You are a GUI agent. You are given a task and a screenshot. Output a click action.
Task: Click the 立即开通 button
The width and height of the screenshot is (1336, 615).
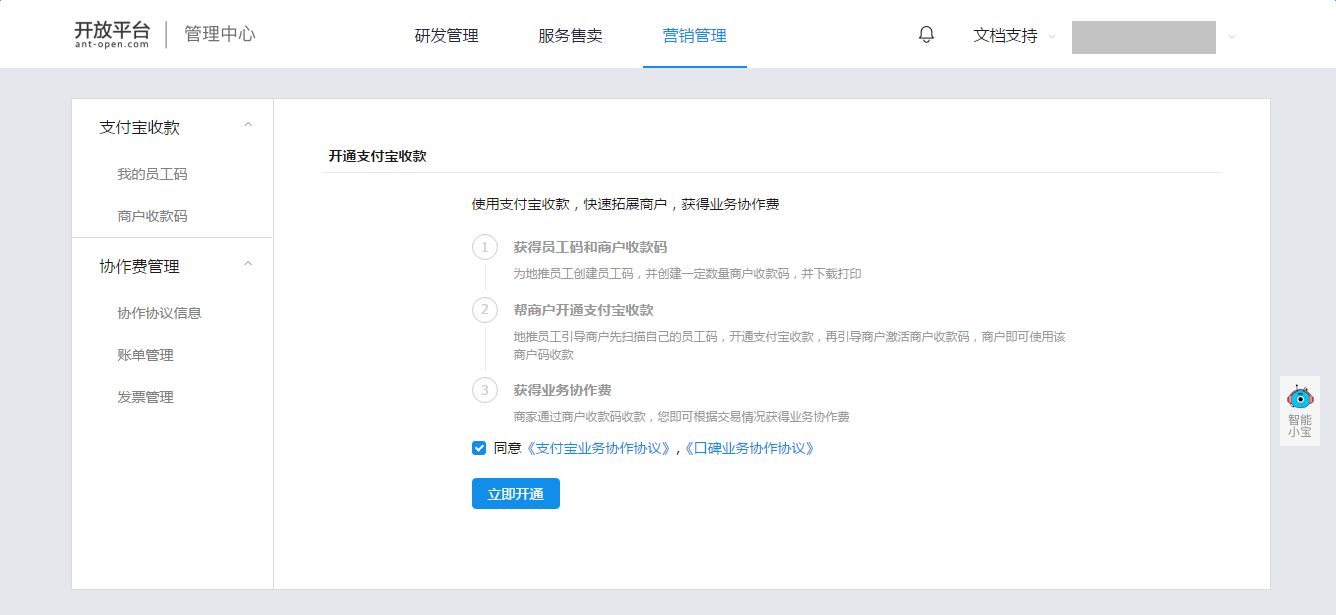point(516,494)
